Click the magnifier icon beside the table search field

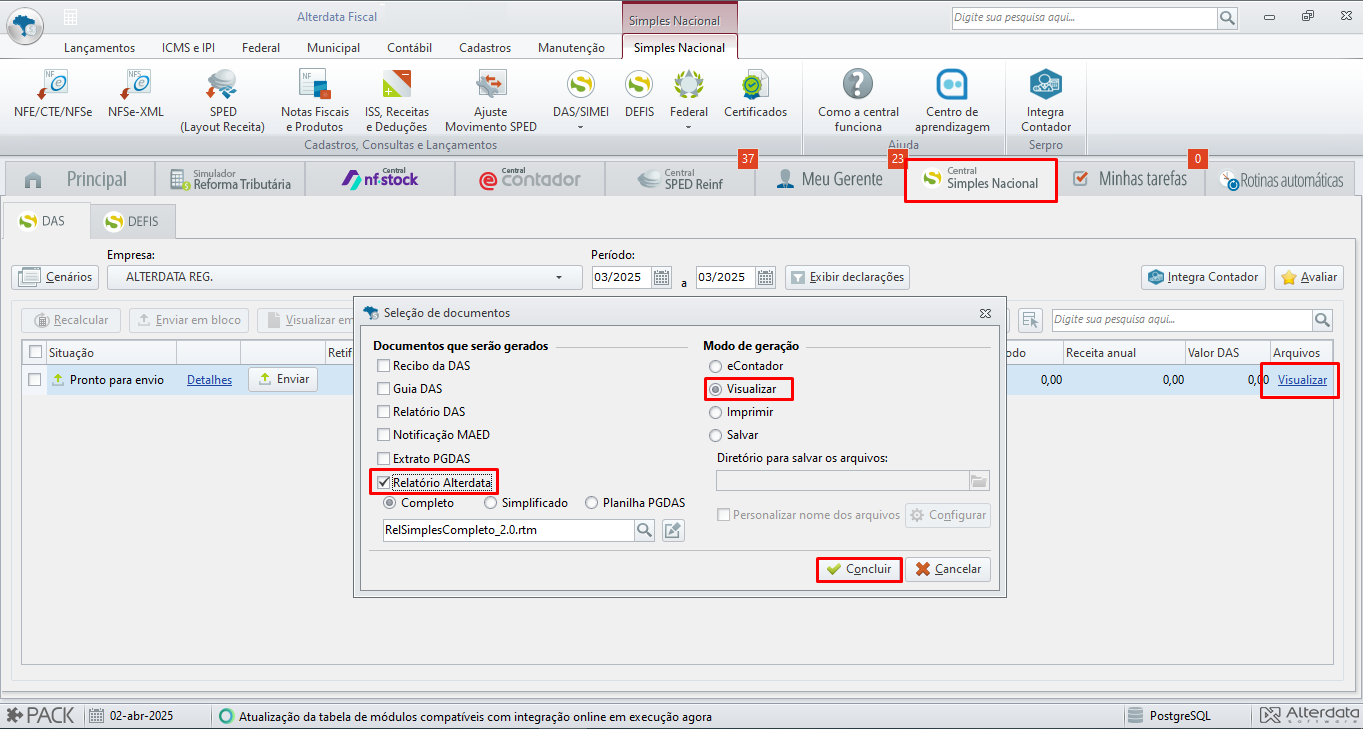(x=1323, y=320)
